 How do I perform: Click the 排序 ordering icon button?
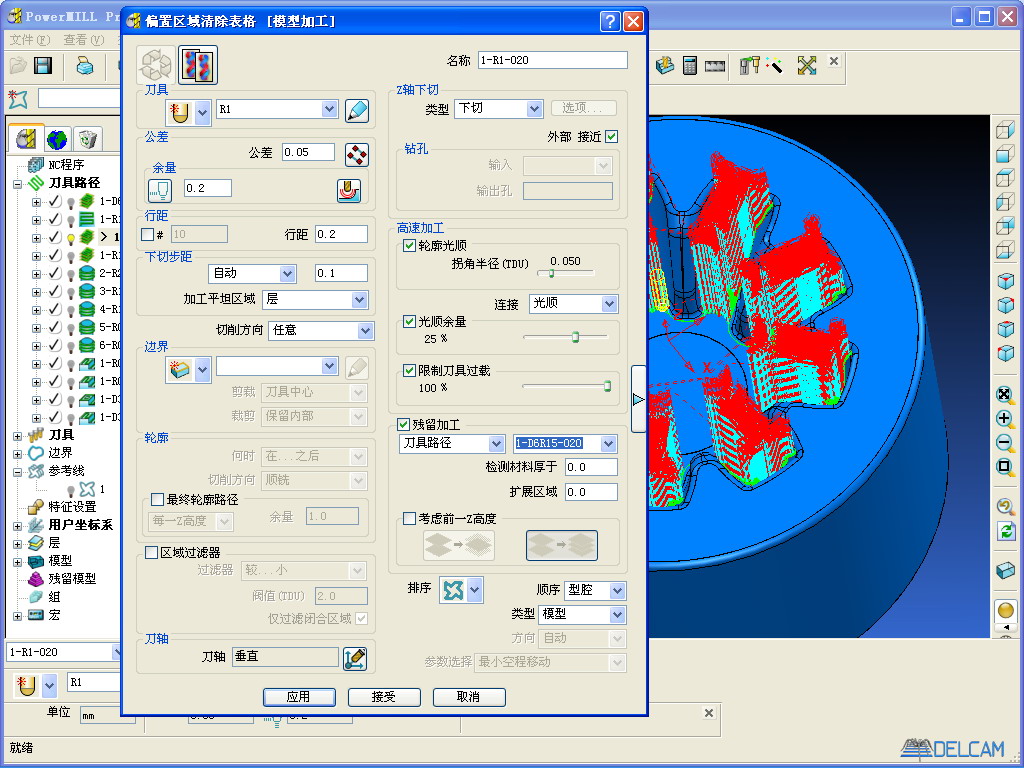(x=461, y=590)
